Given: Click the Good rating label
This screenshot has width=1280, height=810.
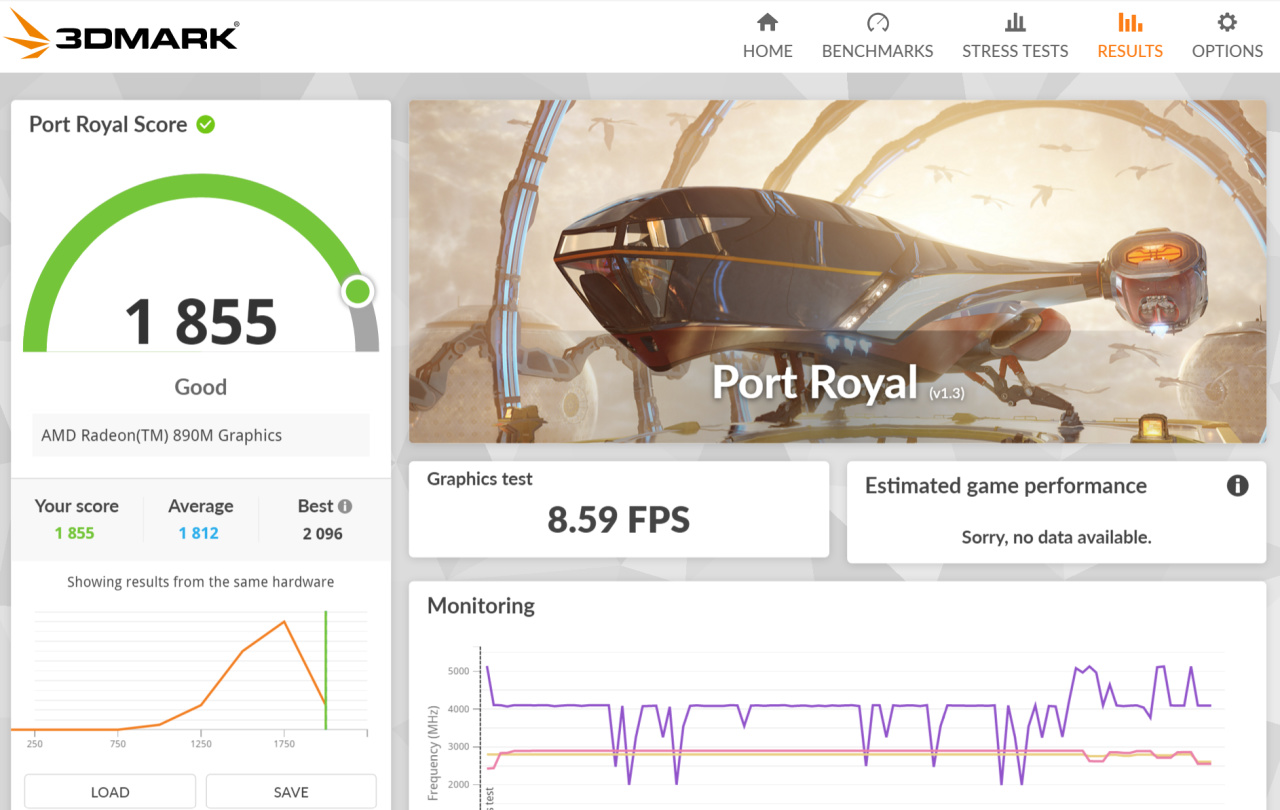Looking at the screenshot, I should [201, 387].
